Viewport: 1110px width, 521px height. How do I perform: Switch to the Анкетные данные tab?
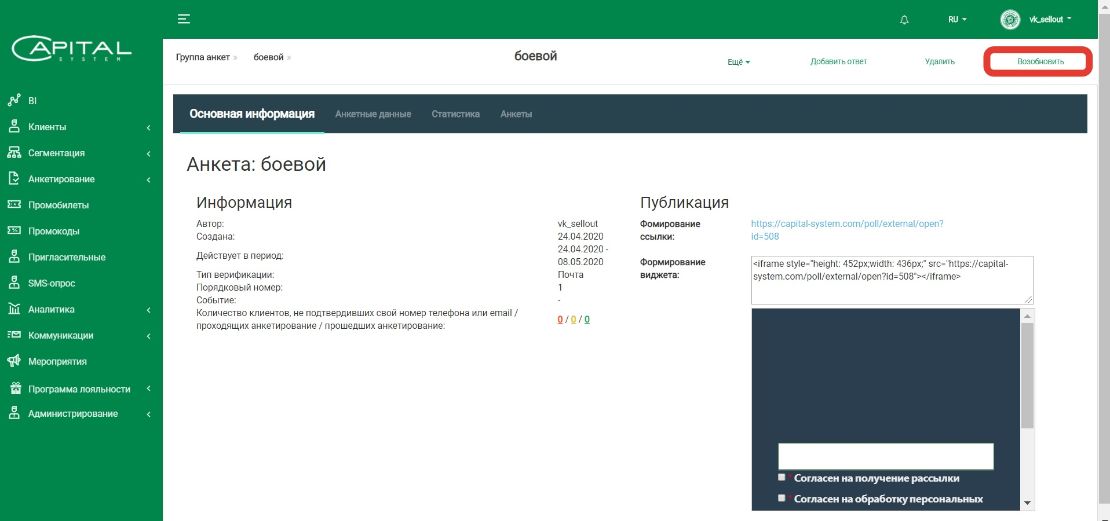(373, 114)
